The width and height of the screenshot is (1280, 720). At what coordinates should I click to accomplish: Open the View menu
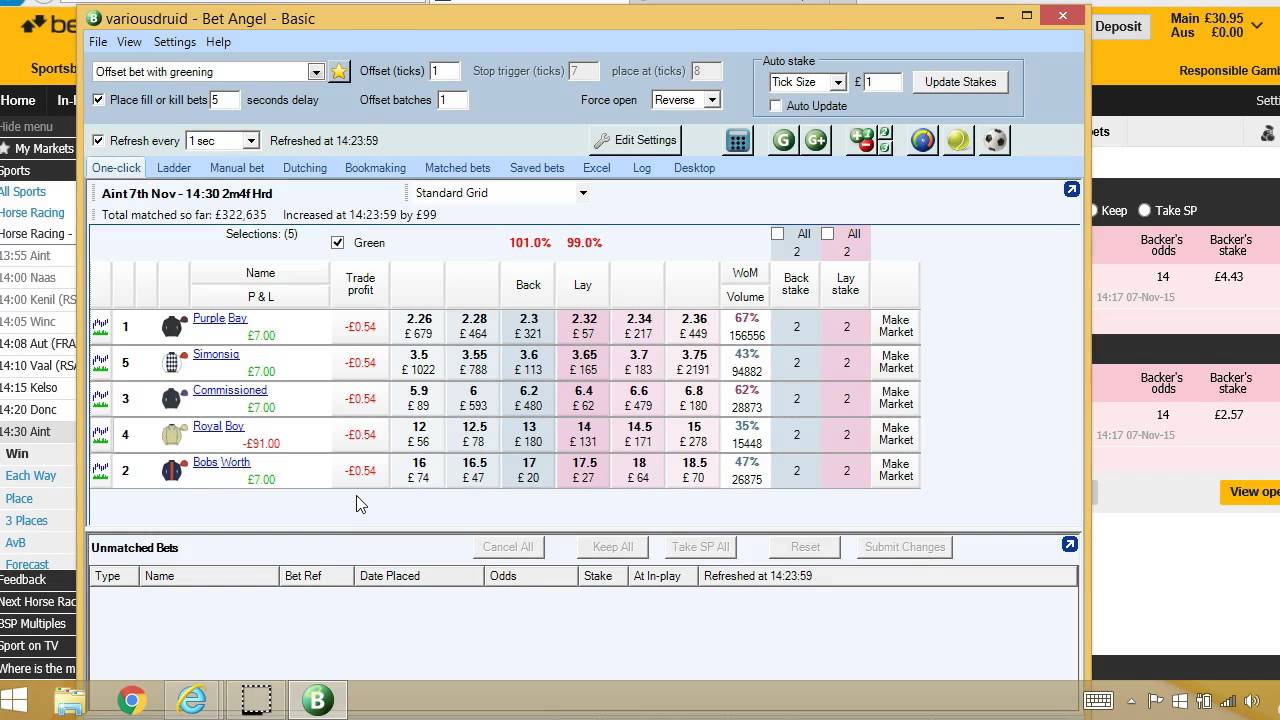[129, 42]
